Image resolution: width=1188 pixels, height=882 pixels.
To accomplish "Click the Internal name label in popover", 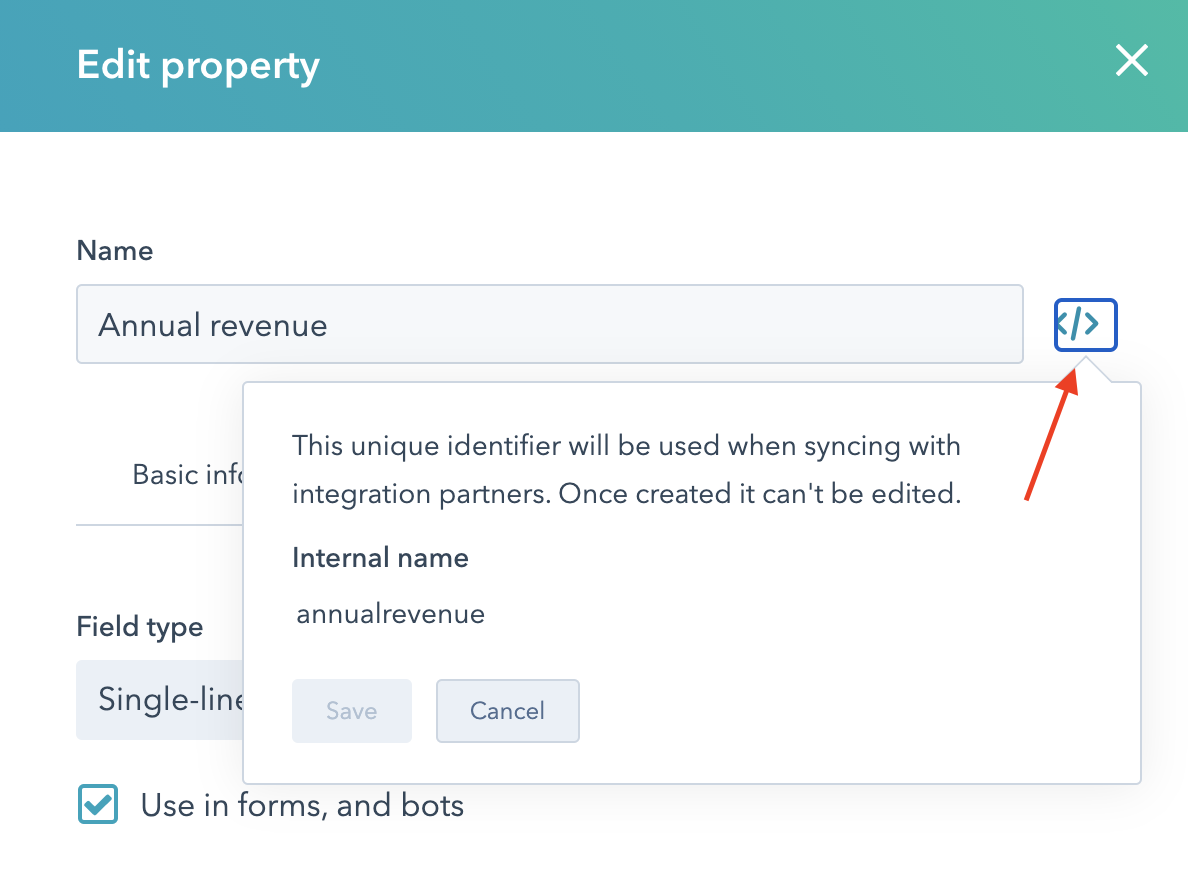I will tap(380, 557).
